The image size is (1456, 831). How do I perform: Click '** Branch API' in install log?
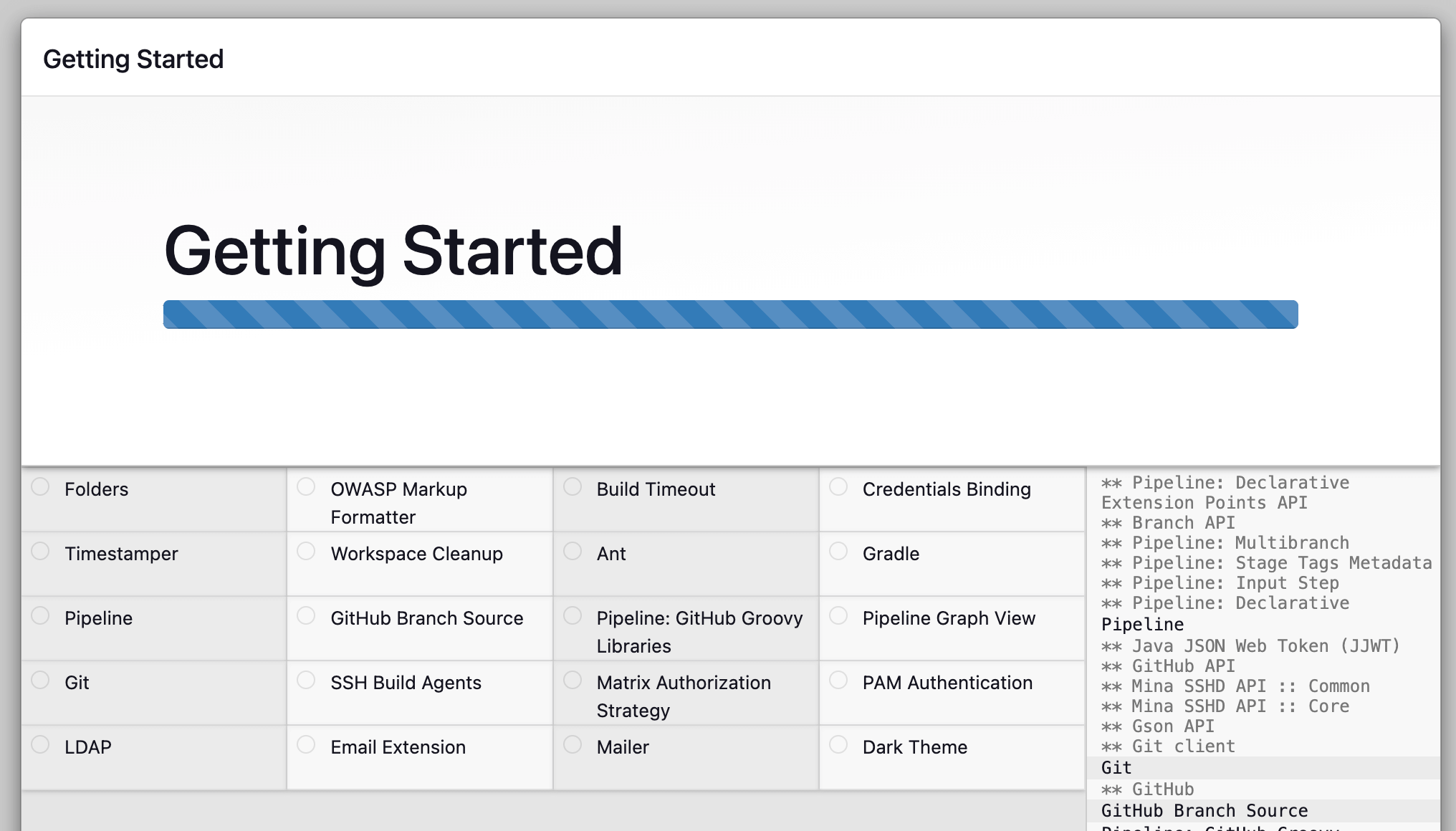pos(1168,523)
